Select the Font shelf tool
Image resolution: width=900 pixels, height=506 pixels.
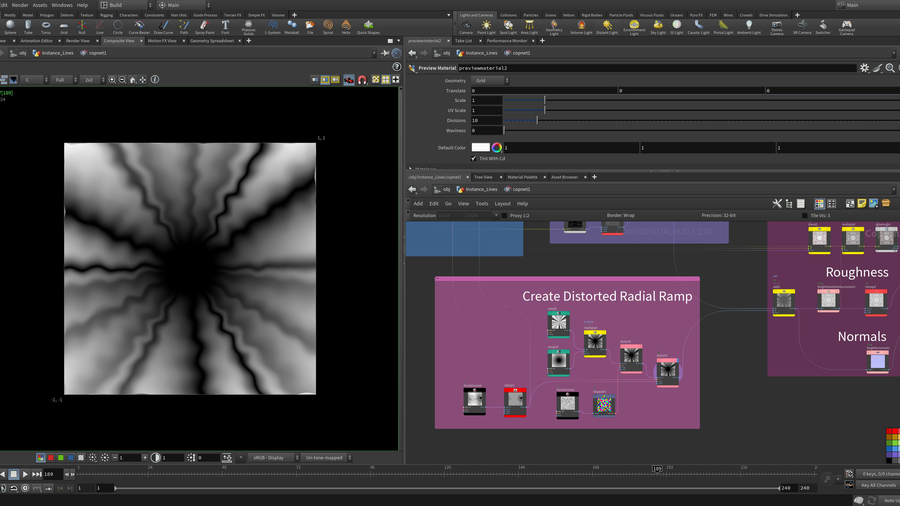pos(225,27)
